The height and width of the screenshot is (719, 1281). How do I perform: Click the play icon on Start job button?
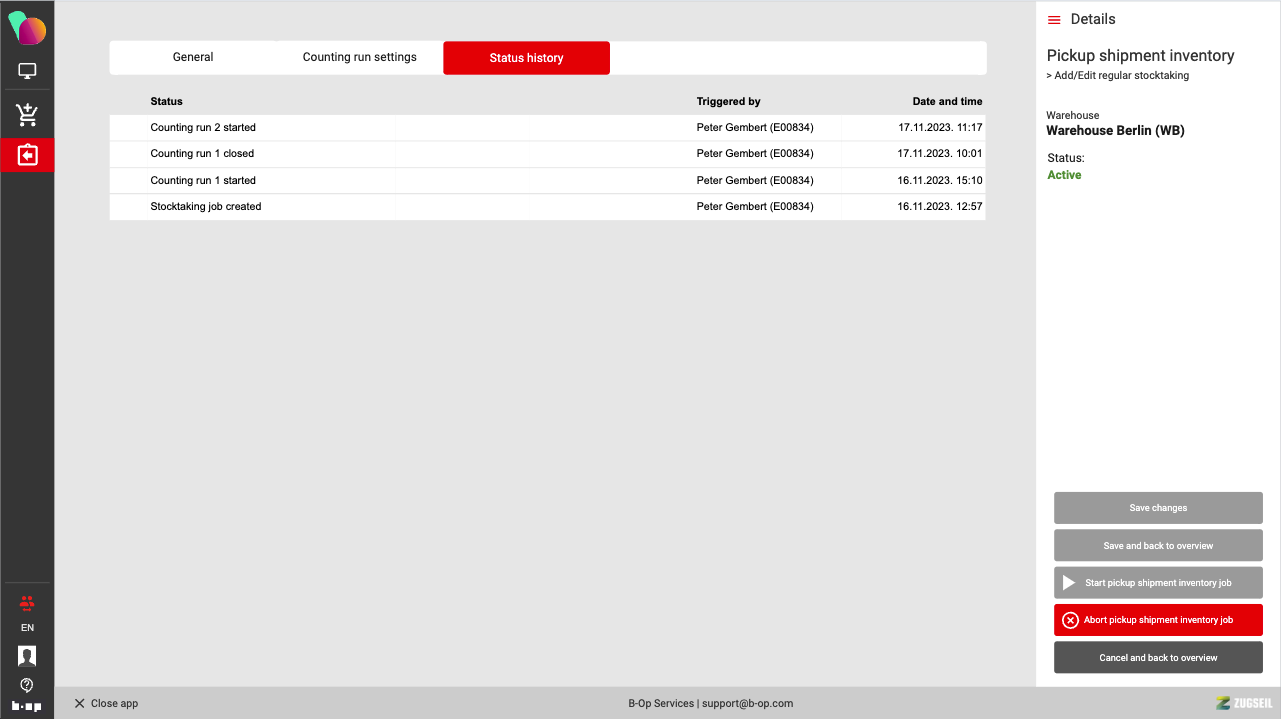coord(1069,583)
